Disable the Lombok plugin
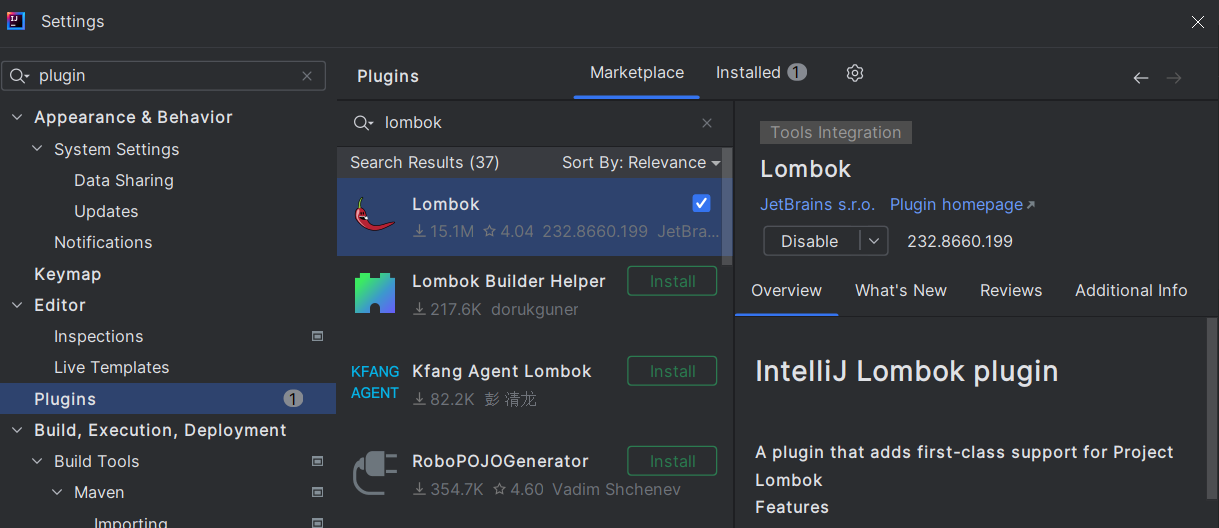The image size is (1219, 528). 811,241
